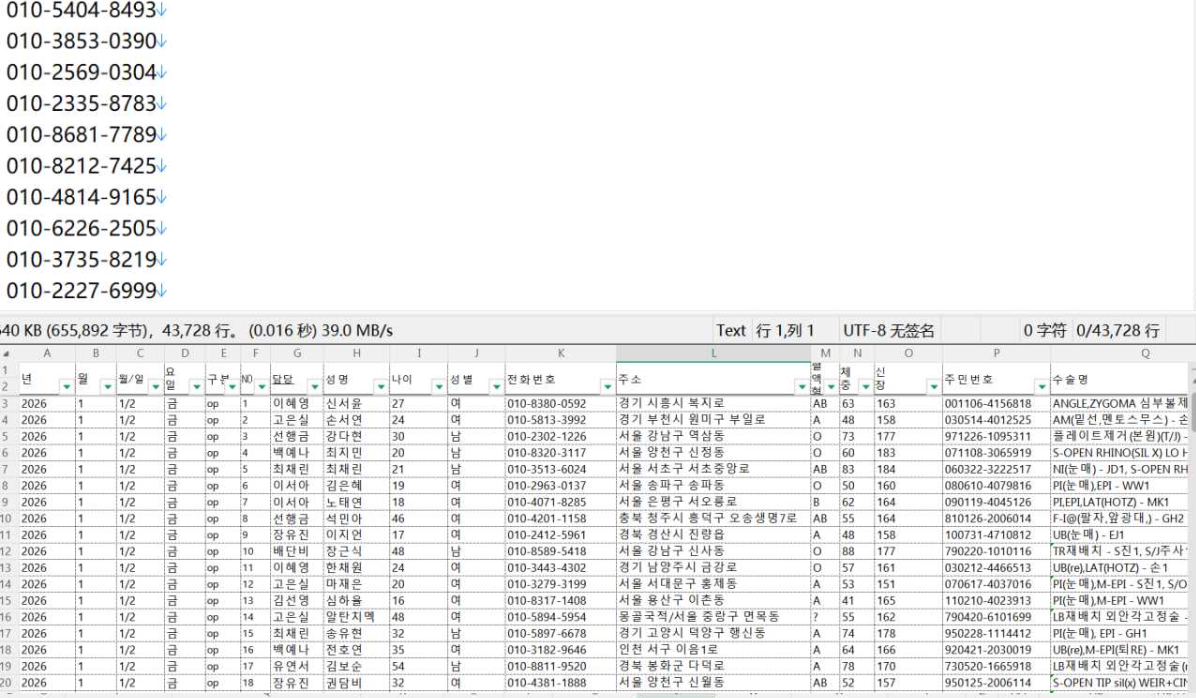This screenshot has height=698, width=1196.
Task: Open filter dropdown for 신장 column
Action: [x=934, y=387]
